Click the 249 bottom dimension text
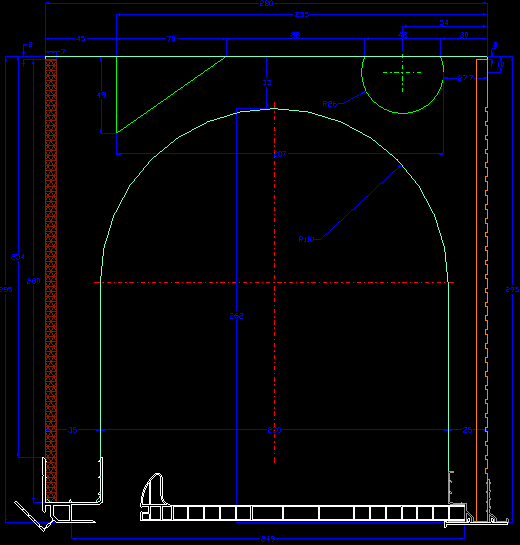 coord(268,539)
